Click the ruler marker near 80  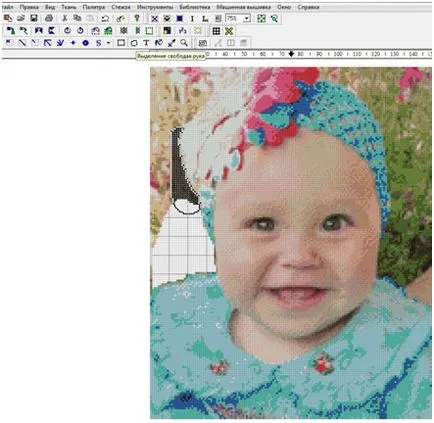tap(291, 54)
